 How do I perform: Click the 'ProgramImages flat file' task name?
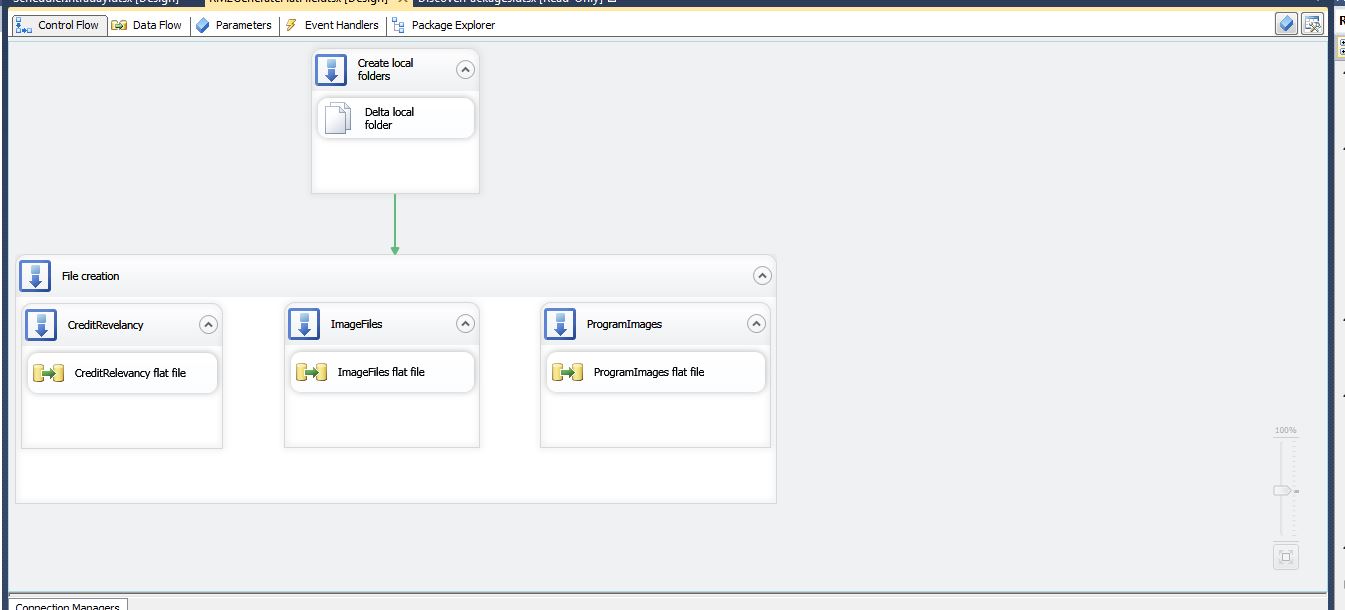(649, 372)
